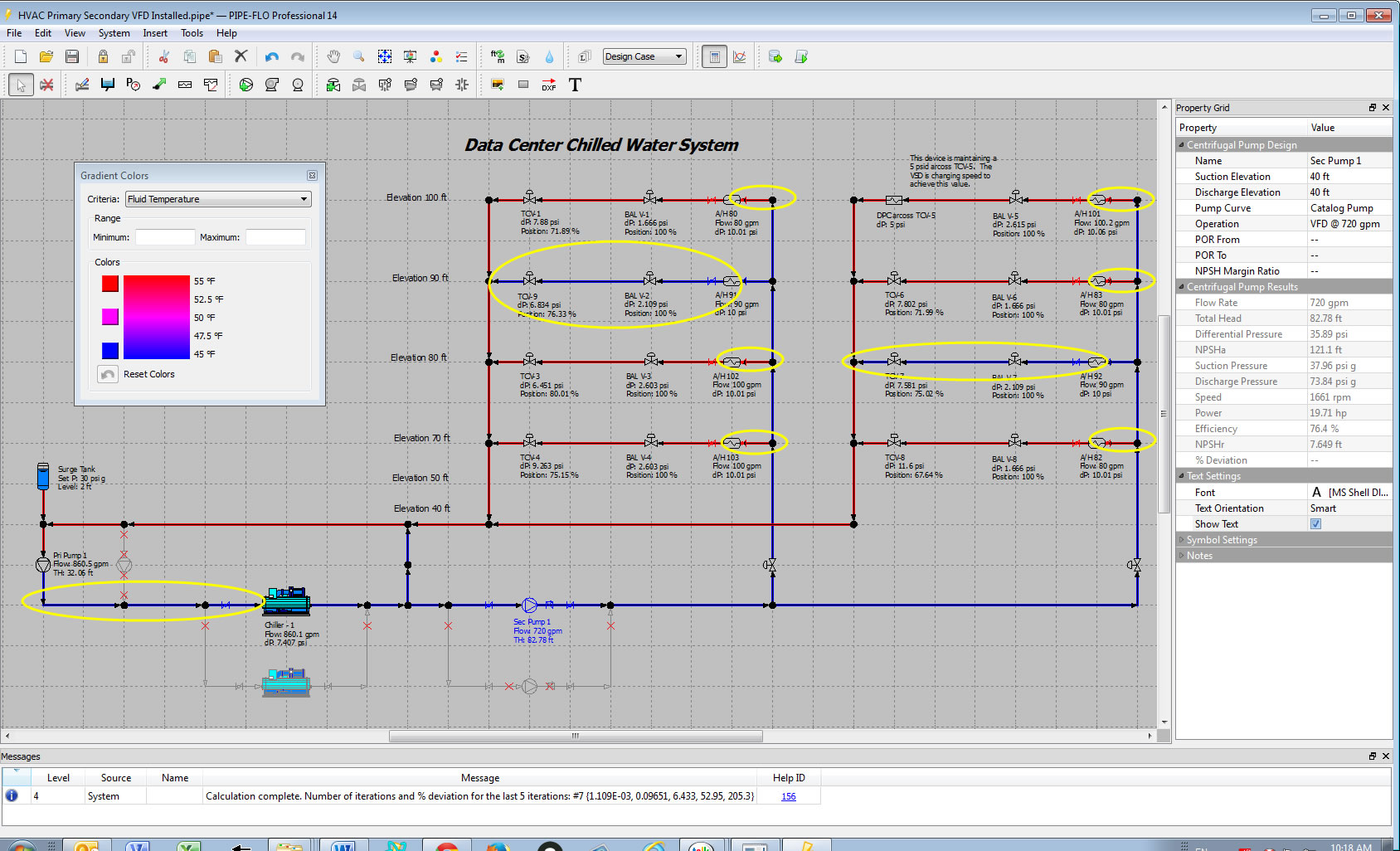The height and width of the screenshot is (851, 1400).
Task: Click the database export arrow icon
Action: click(775, 56)
